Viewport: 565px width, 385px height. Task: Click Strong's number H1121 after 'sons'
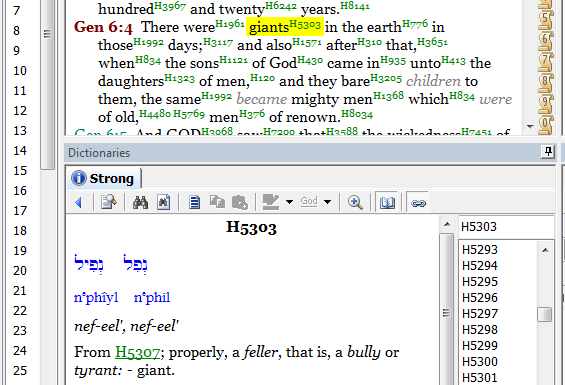pos(233,60)
